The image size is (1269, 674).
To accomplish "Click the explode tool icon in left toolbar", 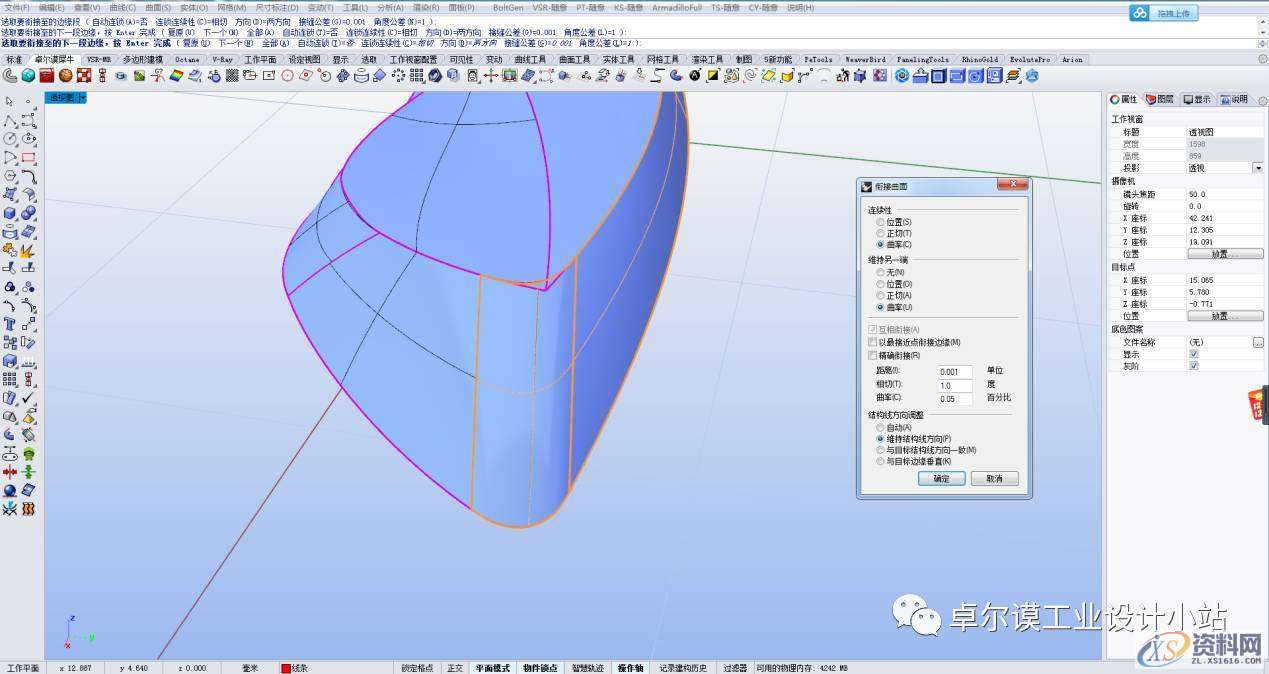I will [x=28, y=250].
